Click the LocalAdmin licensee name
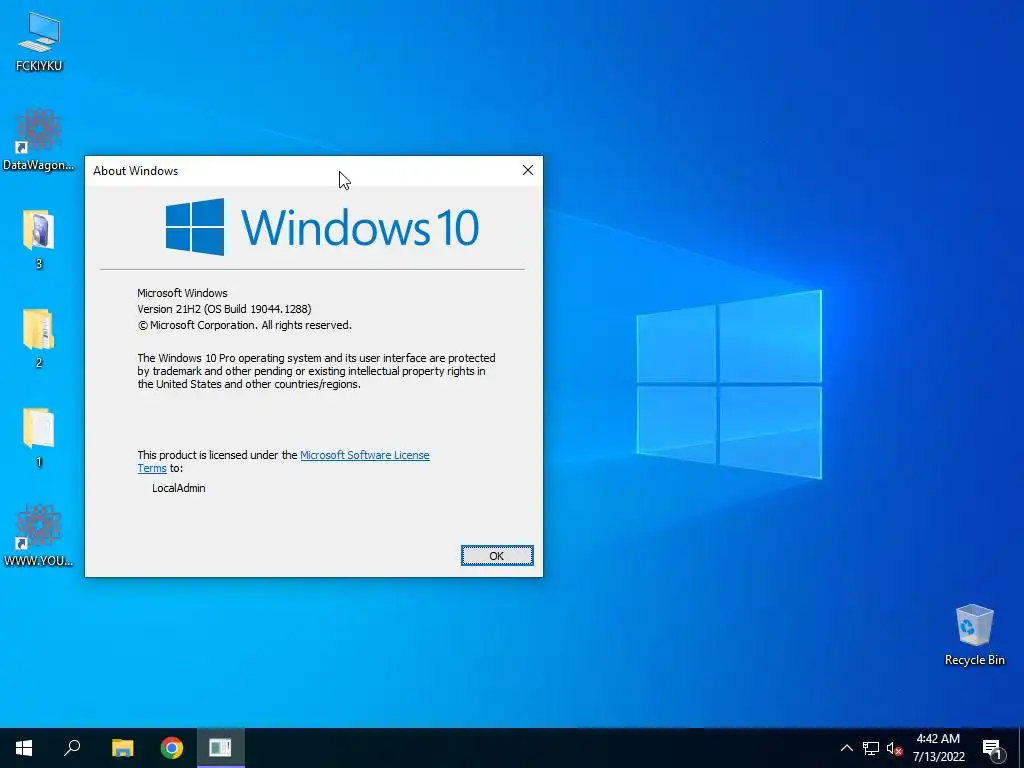Screen dimensions: 1024x768 coord(178,488)
